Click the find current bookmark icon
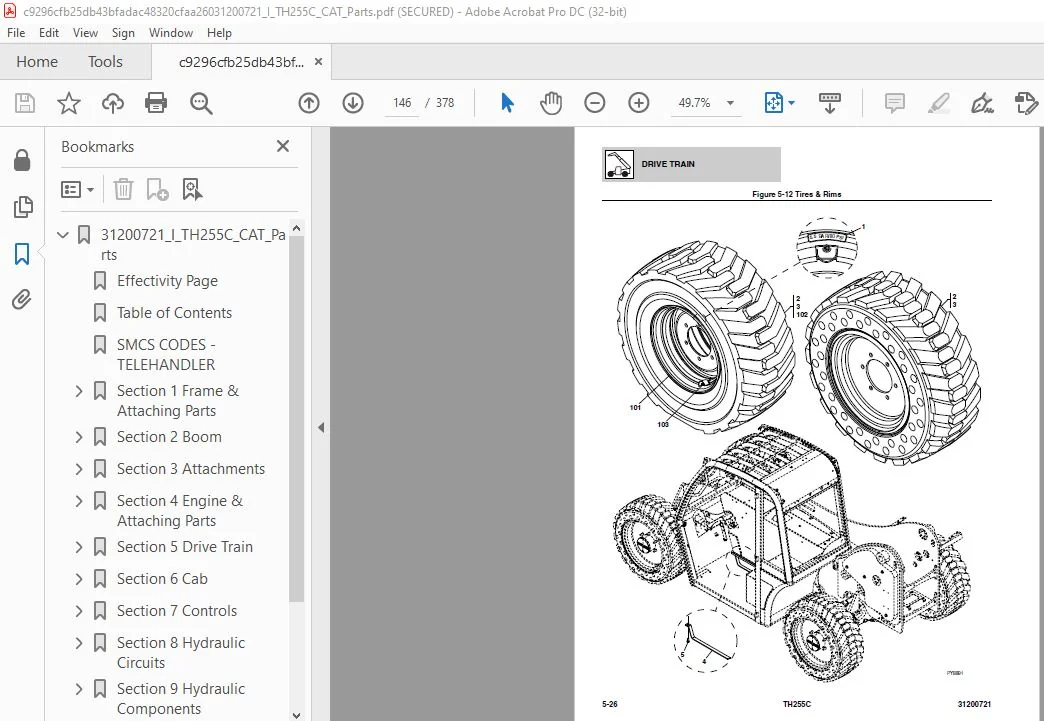 point(192,190)
